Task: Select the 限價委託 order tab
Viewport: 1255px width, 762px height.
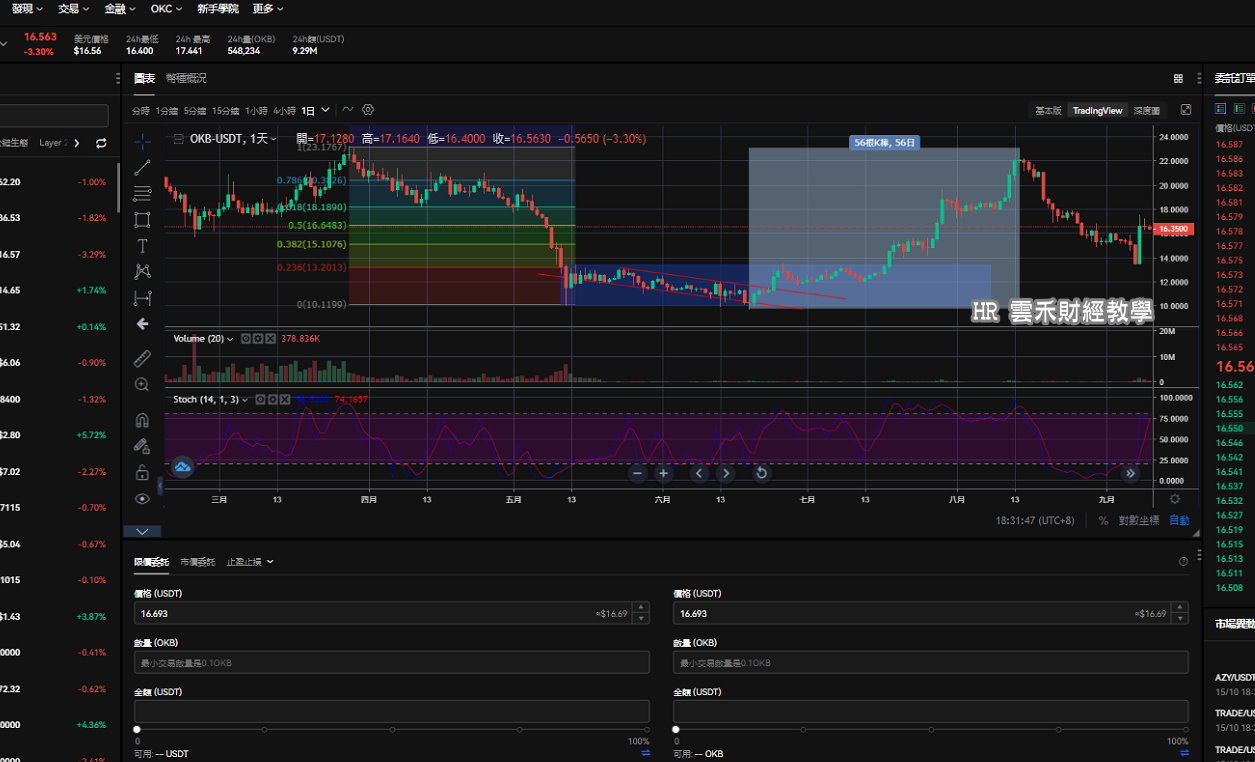Action: click(151, 562)
